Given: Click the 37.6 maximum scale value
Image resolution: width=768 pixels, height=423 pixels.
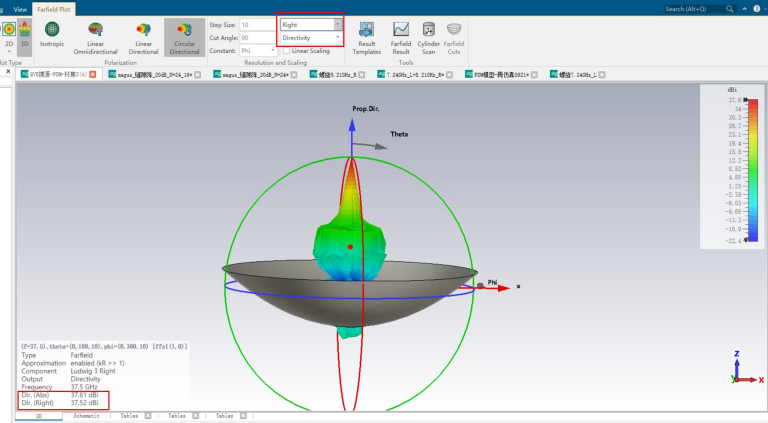Looking at the screenshot, I should click(735, 100).
